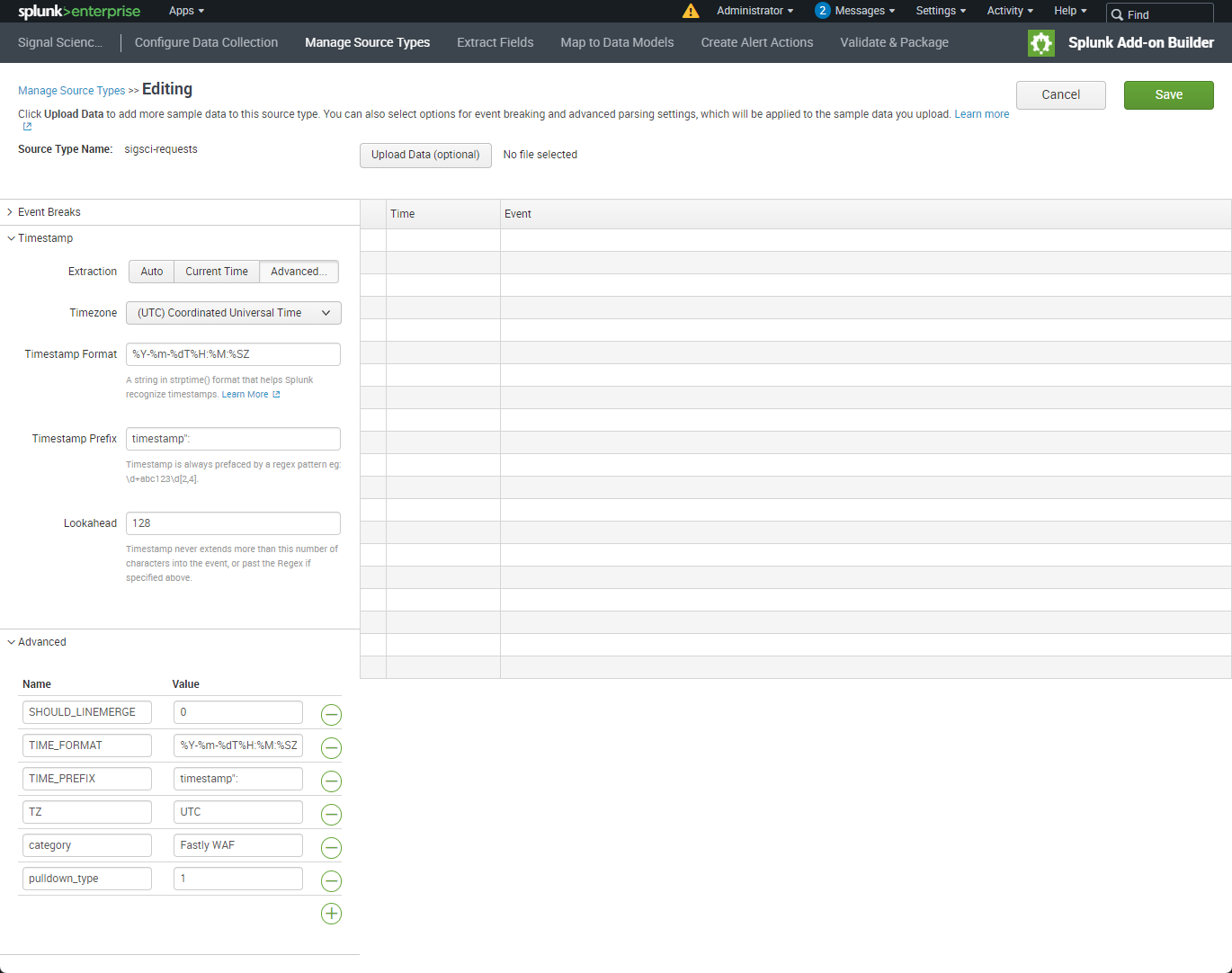Remove the SHOULD_LINEMERGE setting row
The height and width of the screenshot is (973, 1232).
pos(331,715)
